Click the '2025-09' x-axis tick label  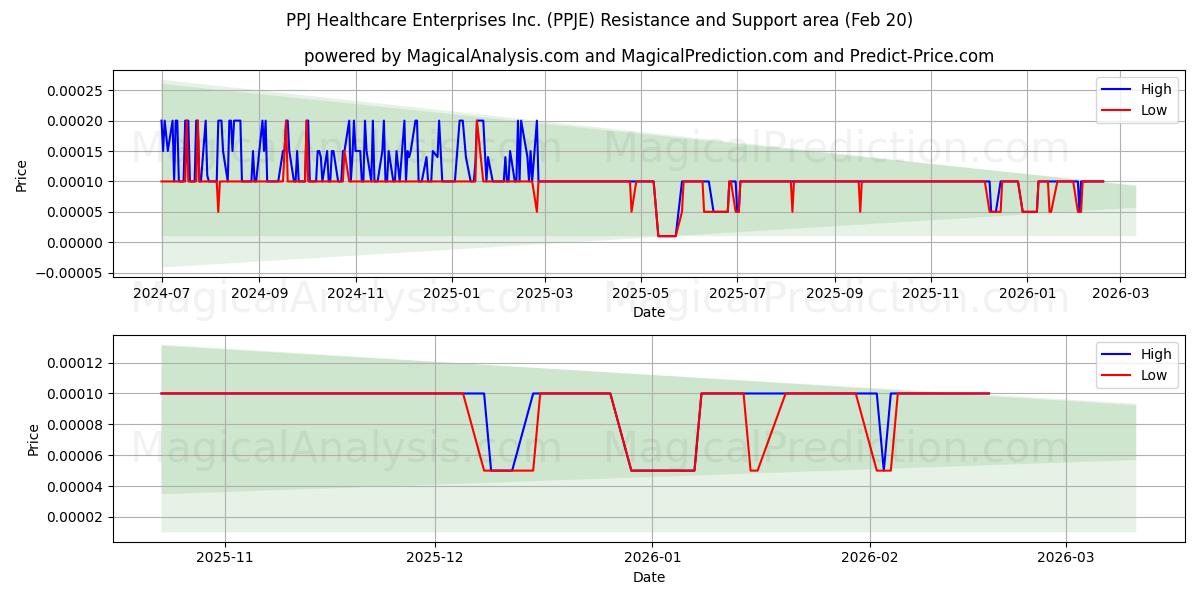(834, 293)
